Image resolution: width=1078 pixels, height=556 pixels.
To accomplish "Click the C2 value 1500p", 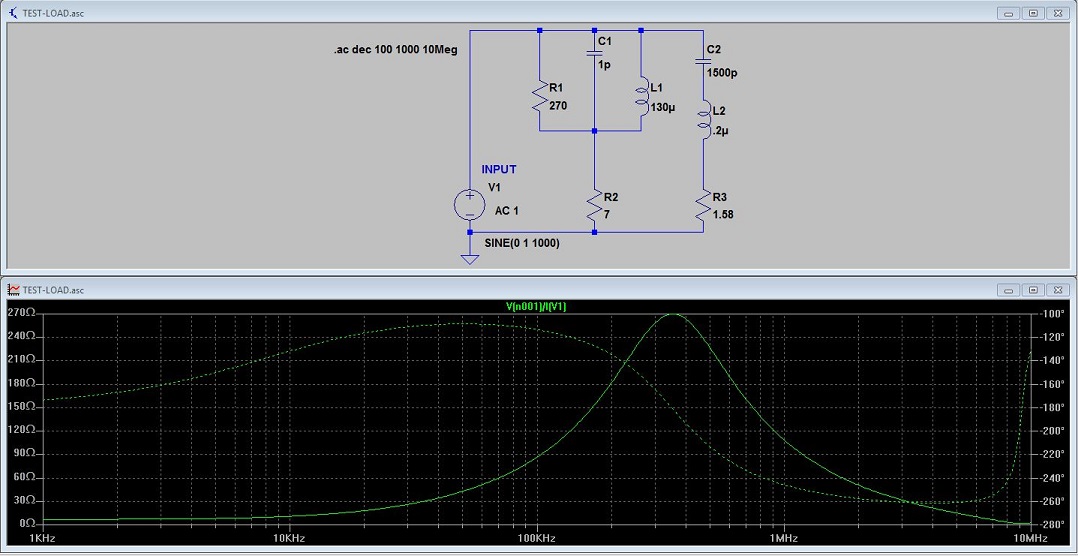I will tap(724, 73).
